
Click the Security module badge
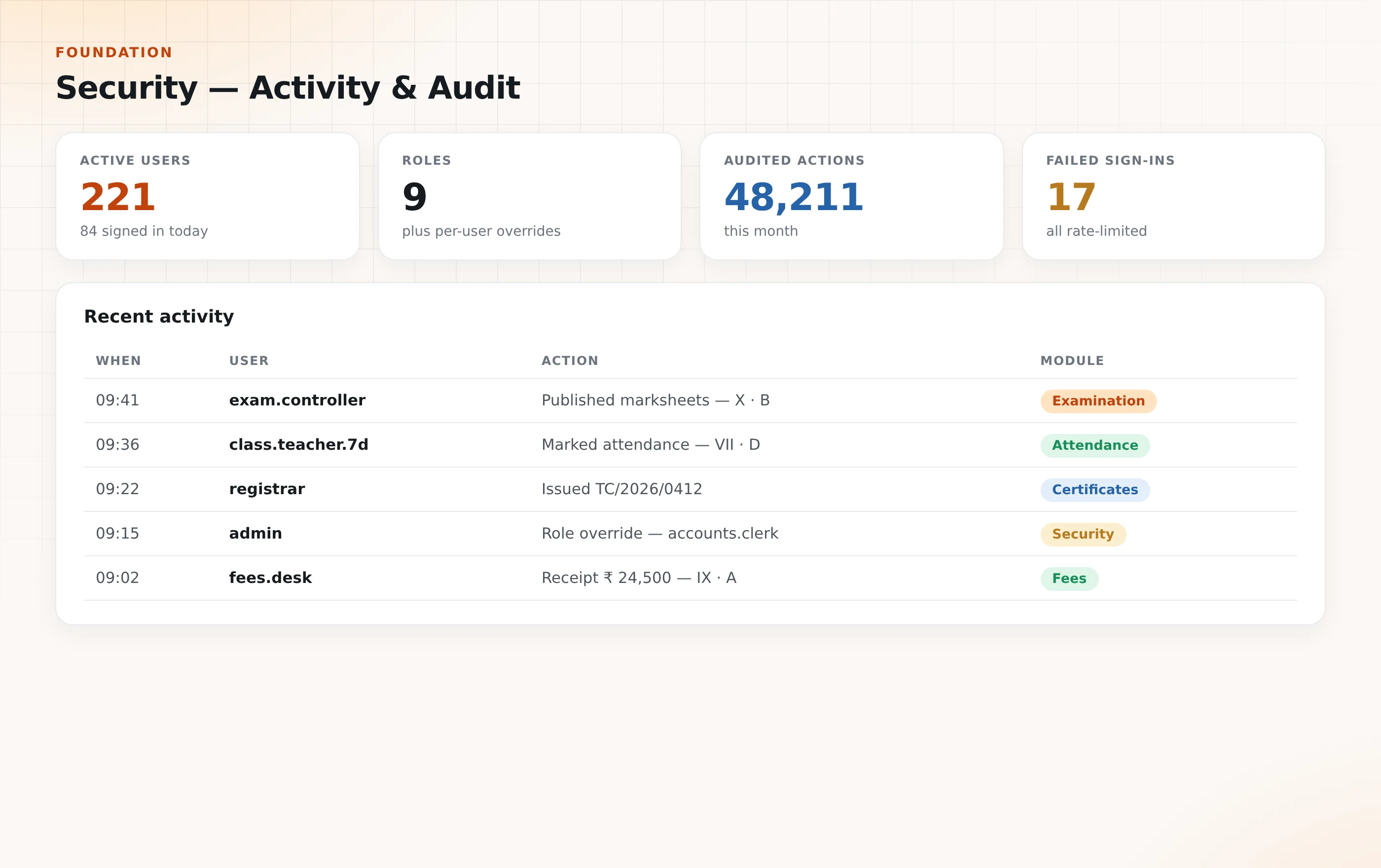pyautogui.click(x=1083, y=534)
